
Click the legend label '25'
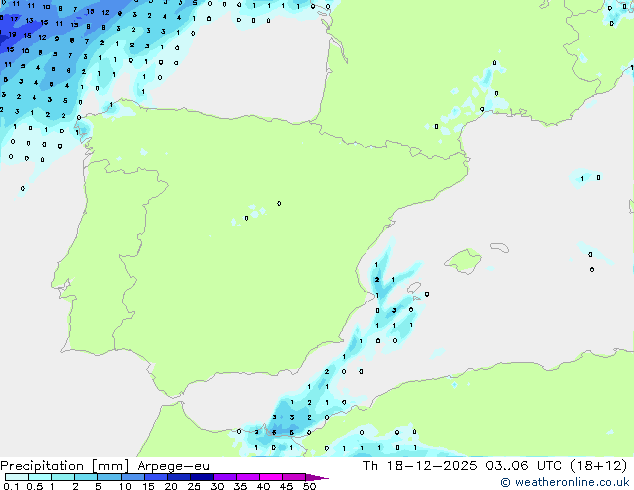point(194,486)
